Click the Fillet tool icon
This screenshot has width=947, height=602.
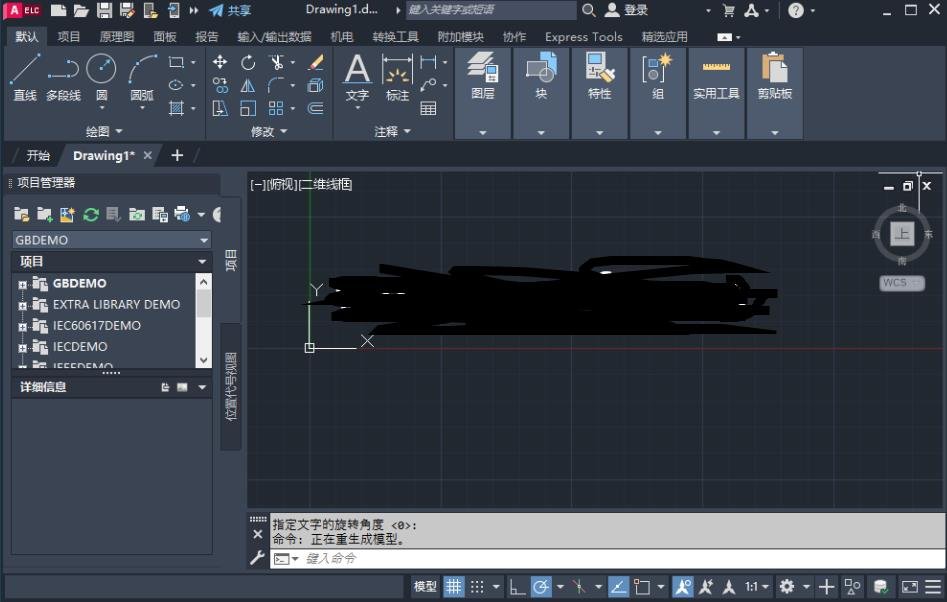coord(276,85)
